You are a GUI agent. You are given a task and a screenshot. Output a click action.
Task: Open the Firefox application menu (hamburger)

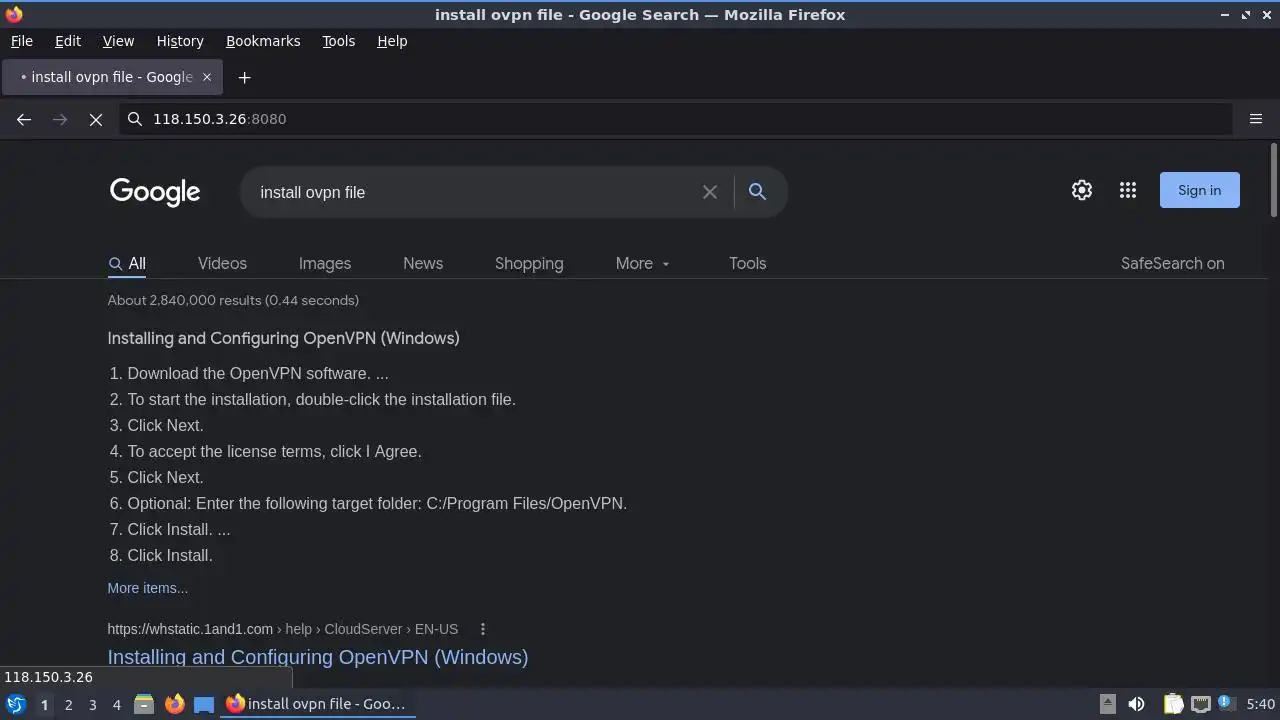(1256, 119)
